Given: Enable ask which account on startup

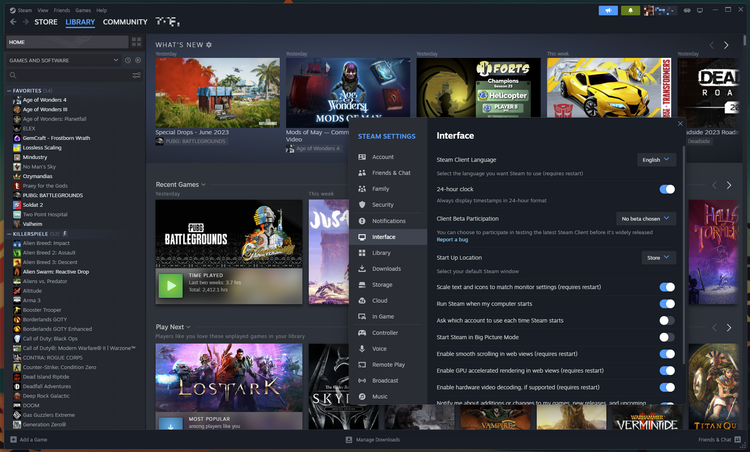Looking at the screenshot, I should tap(667, 320).
